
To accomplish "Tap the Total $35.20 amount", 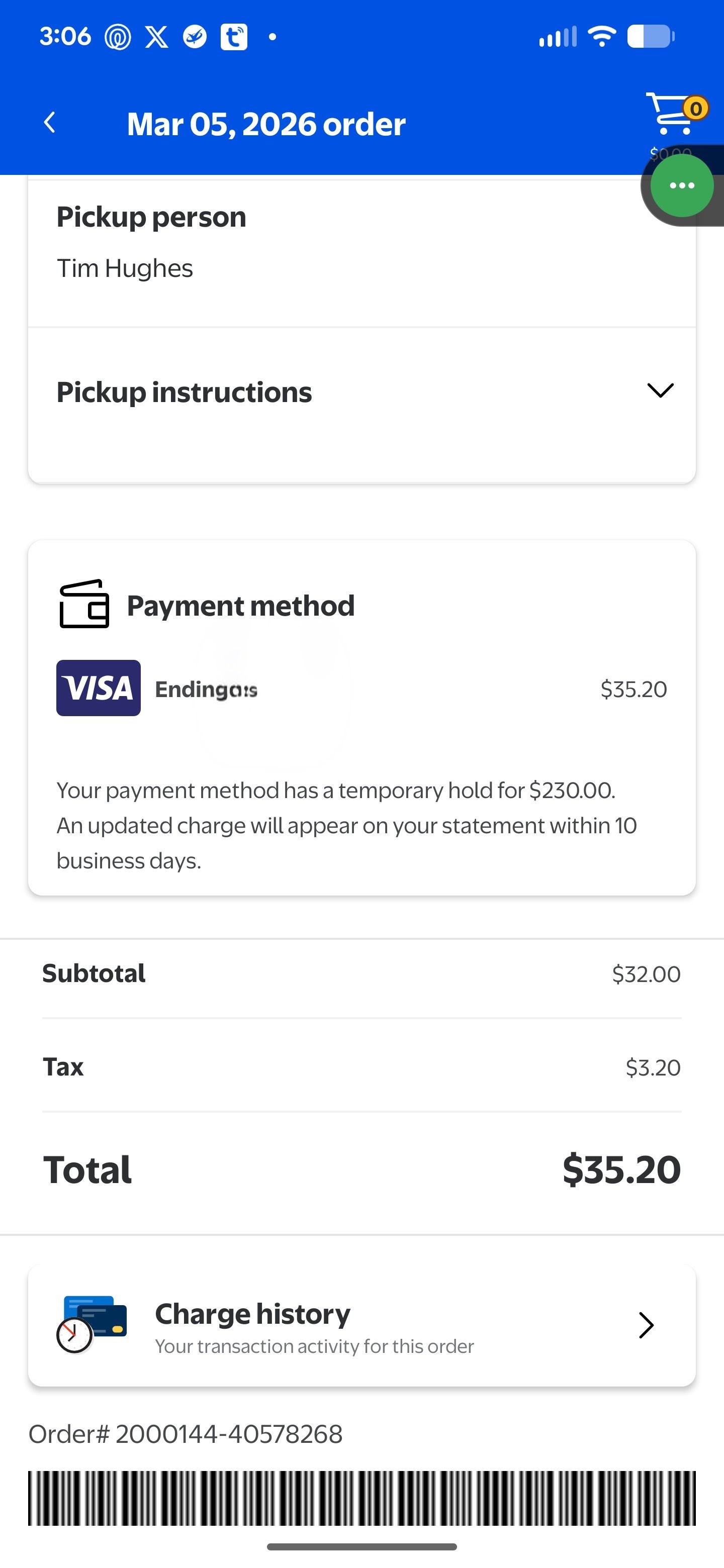I will tap(621, 1169).
